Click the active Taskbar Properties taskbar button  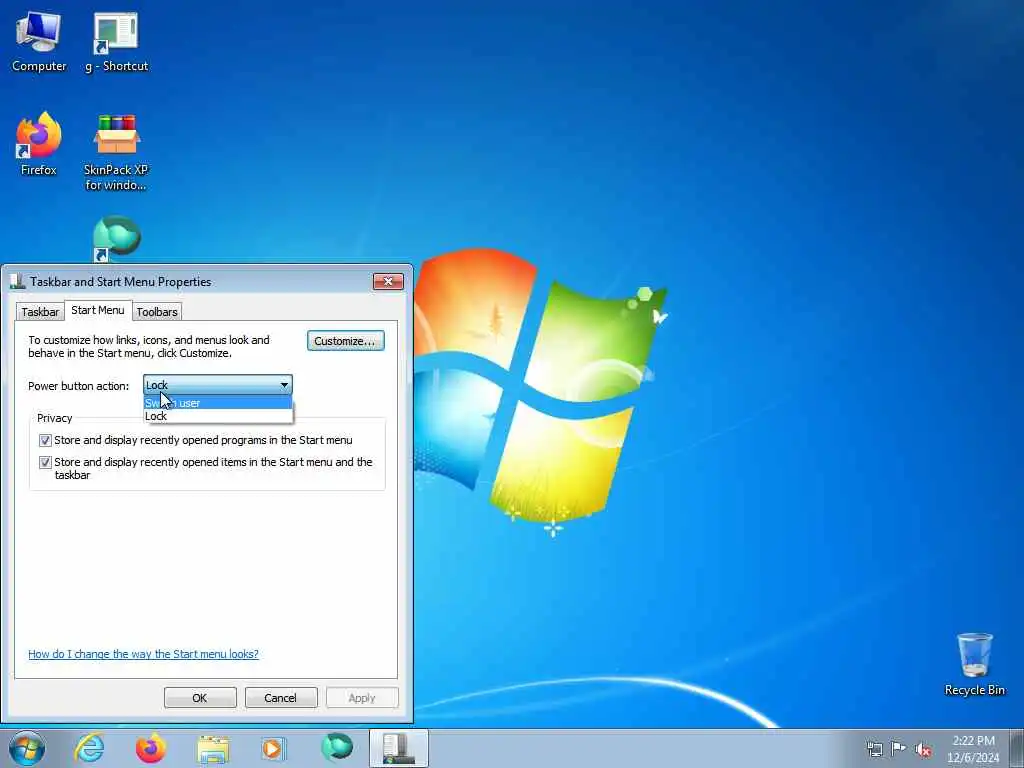398,748
